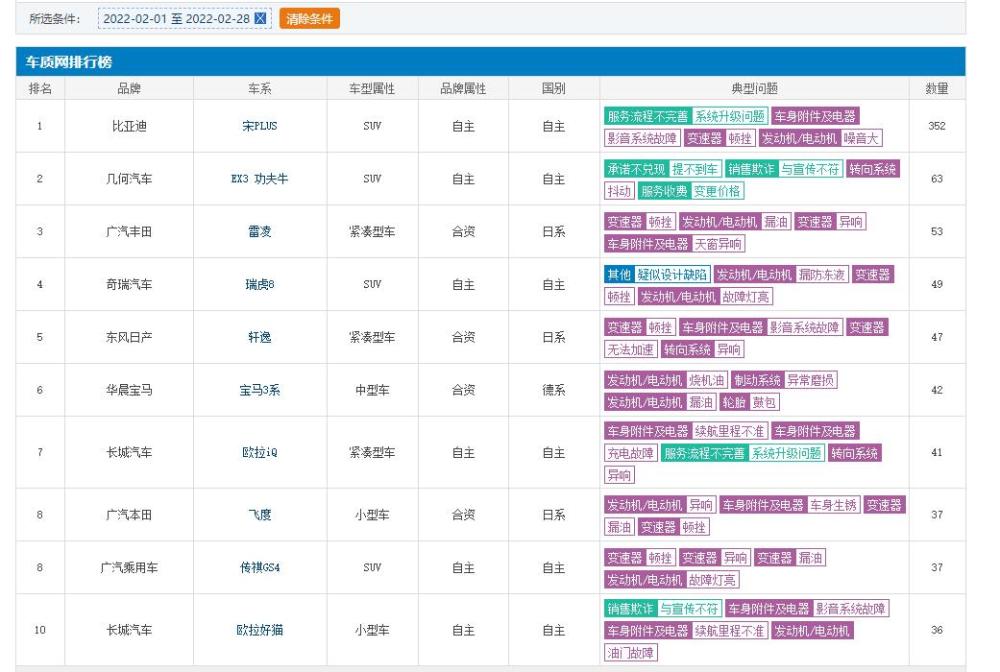Click the 车身生锈 tag in 飞度 row

(834, 505)
